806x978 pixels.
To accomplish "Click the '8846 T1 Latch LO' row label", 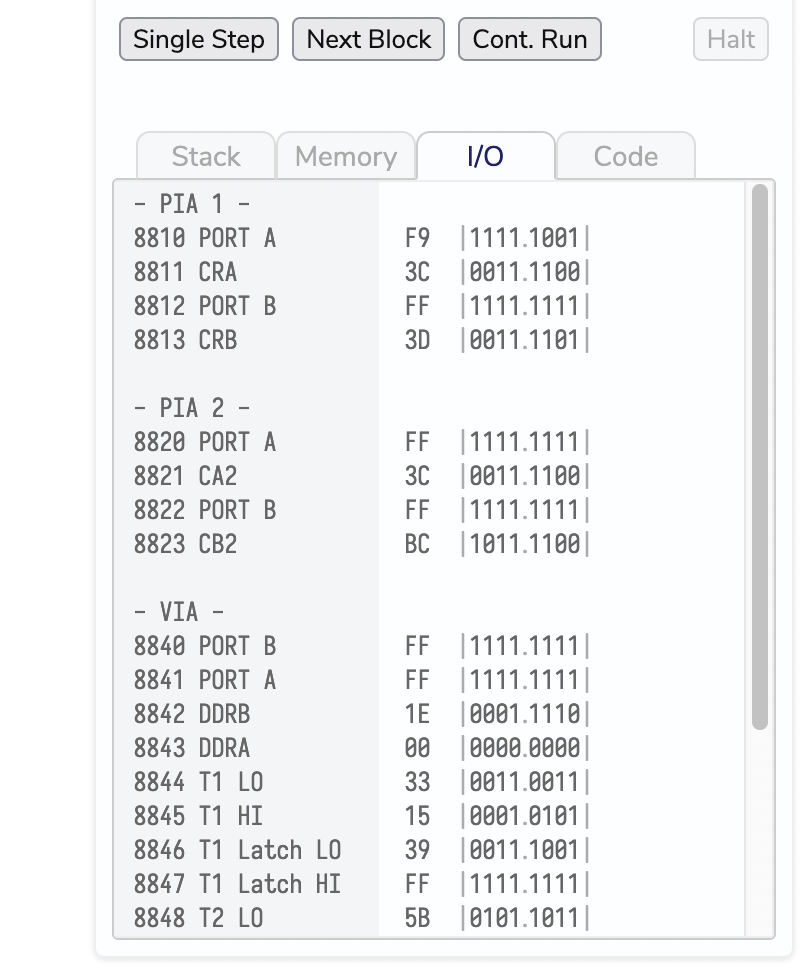I will [x=237, y=850].
